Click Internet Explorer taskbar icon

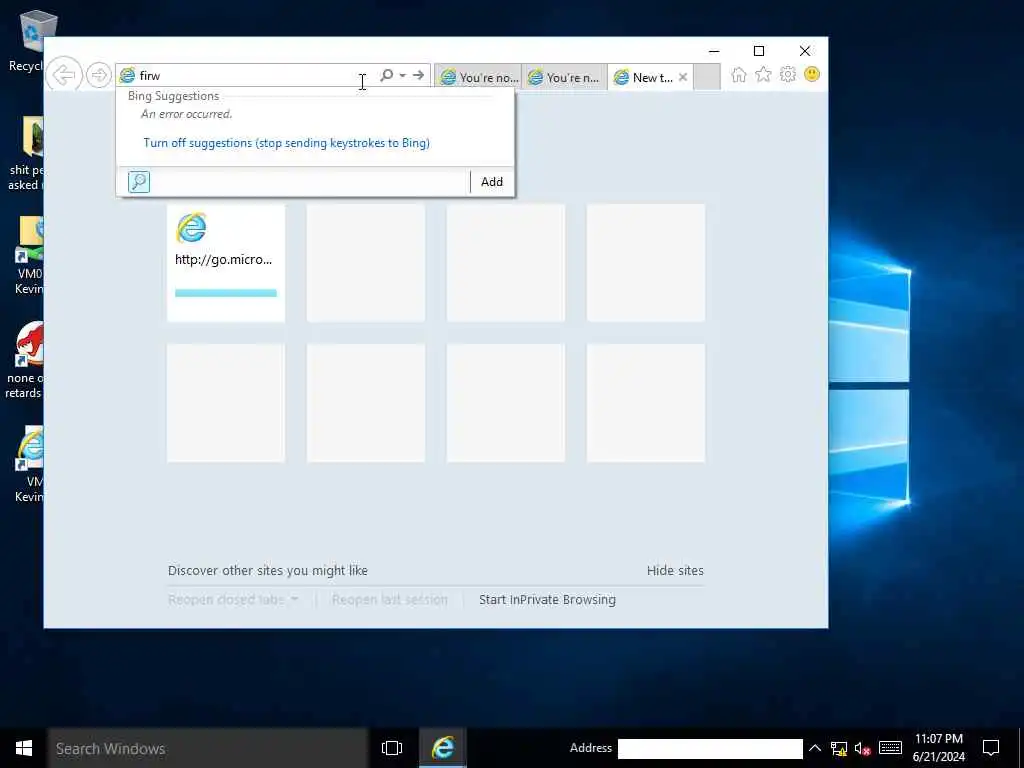(443, 748)
